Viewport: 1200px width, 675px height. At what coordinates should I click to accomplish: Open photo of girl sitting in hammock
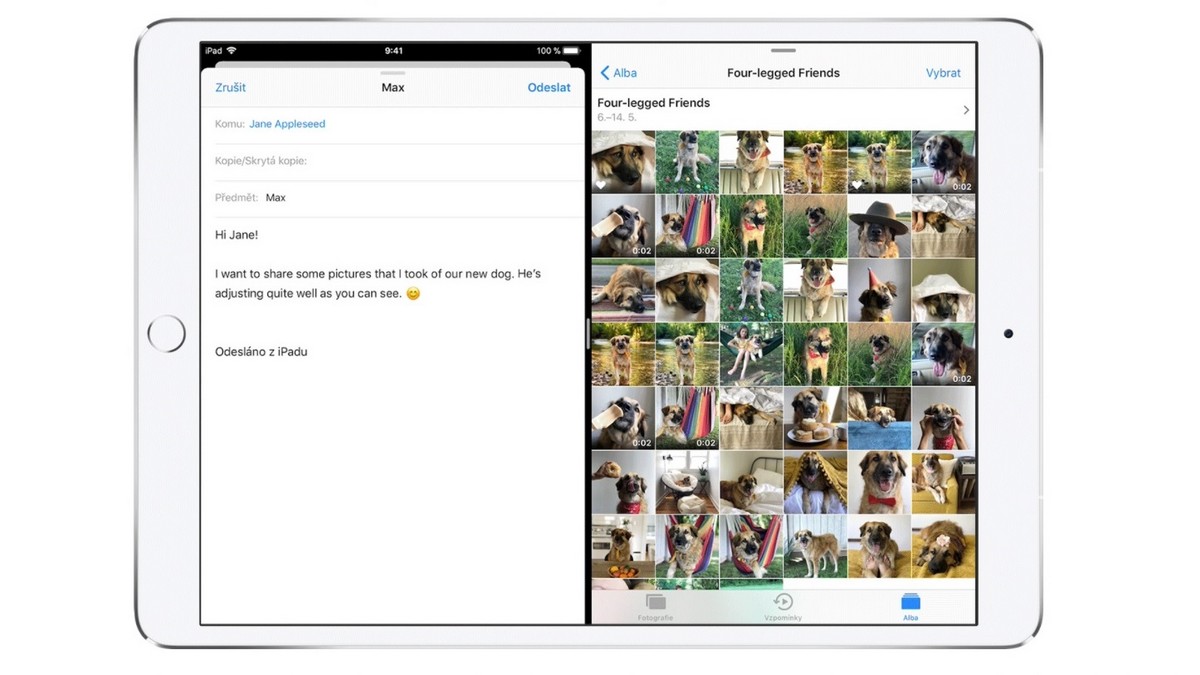click(751, 354)
